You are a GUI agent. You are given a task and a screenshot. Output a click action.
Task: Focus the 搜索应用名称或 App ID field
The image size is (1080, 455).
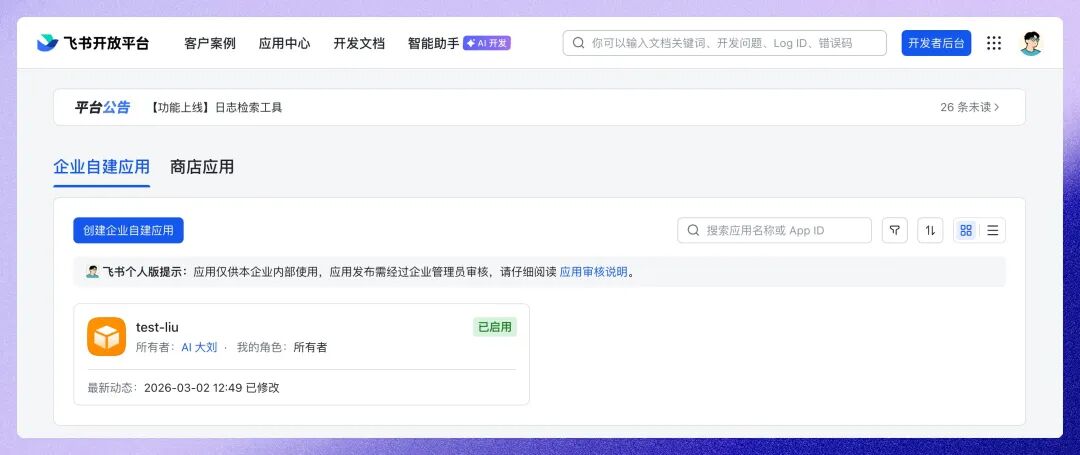[775, 231]
